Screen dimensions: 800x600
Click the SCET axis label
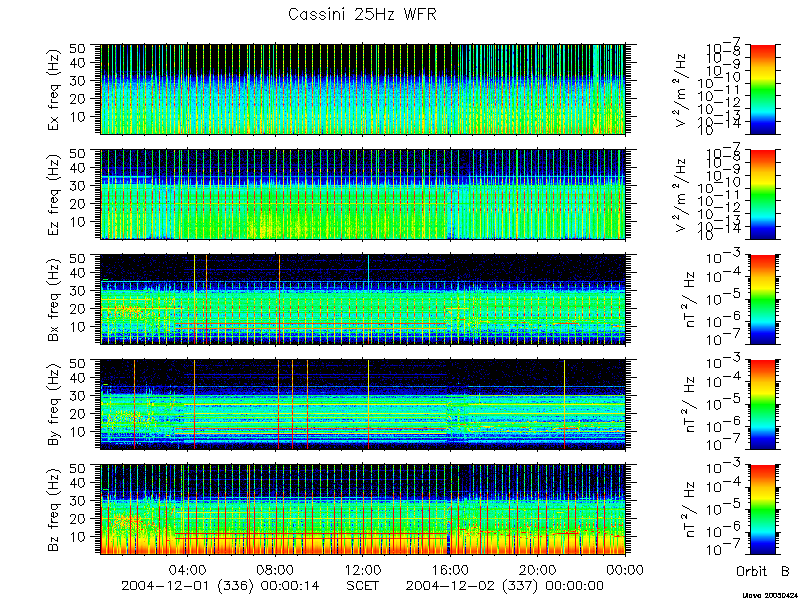click(362, 585)
